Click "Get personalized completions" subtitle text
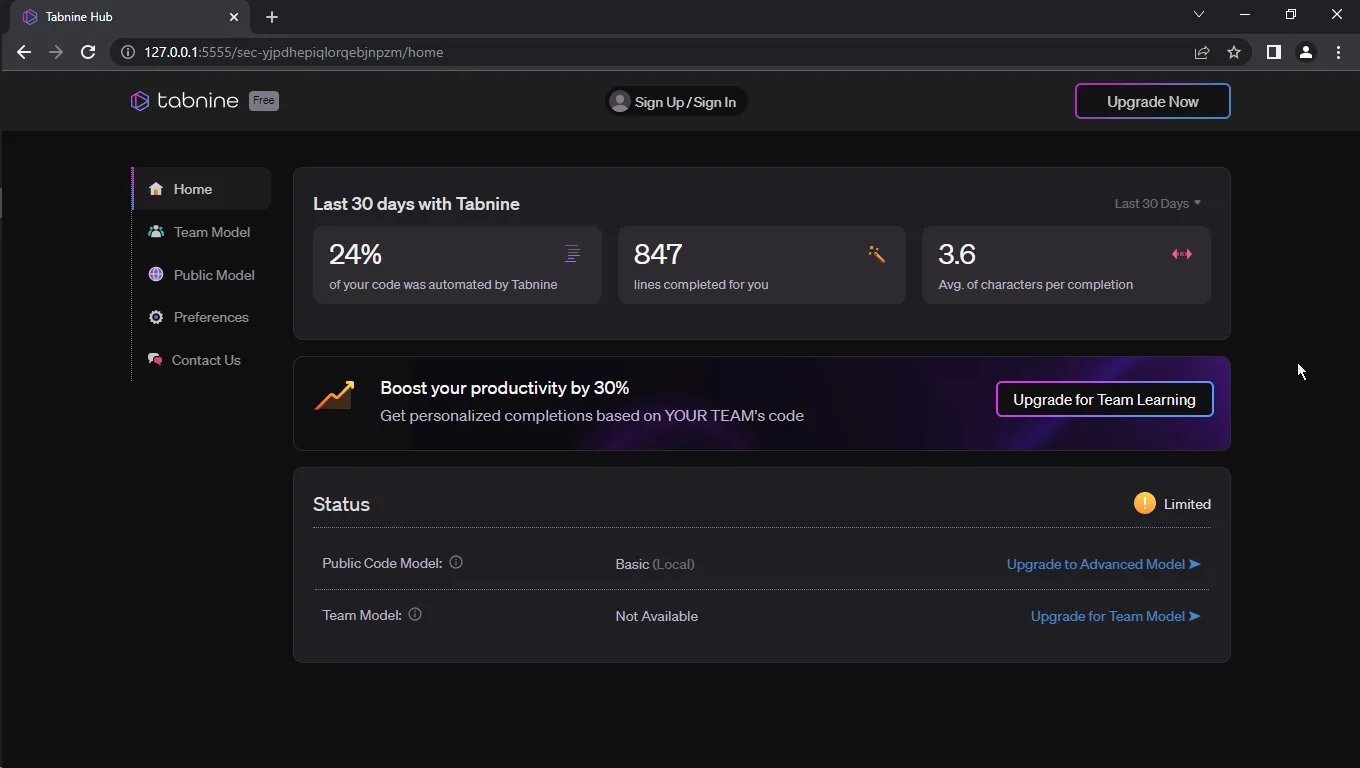 (x=592, y=416)
